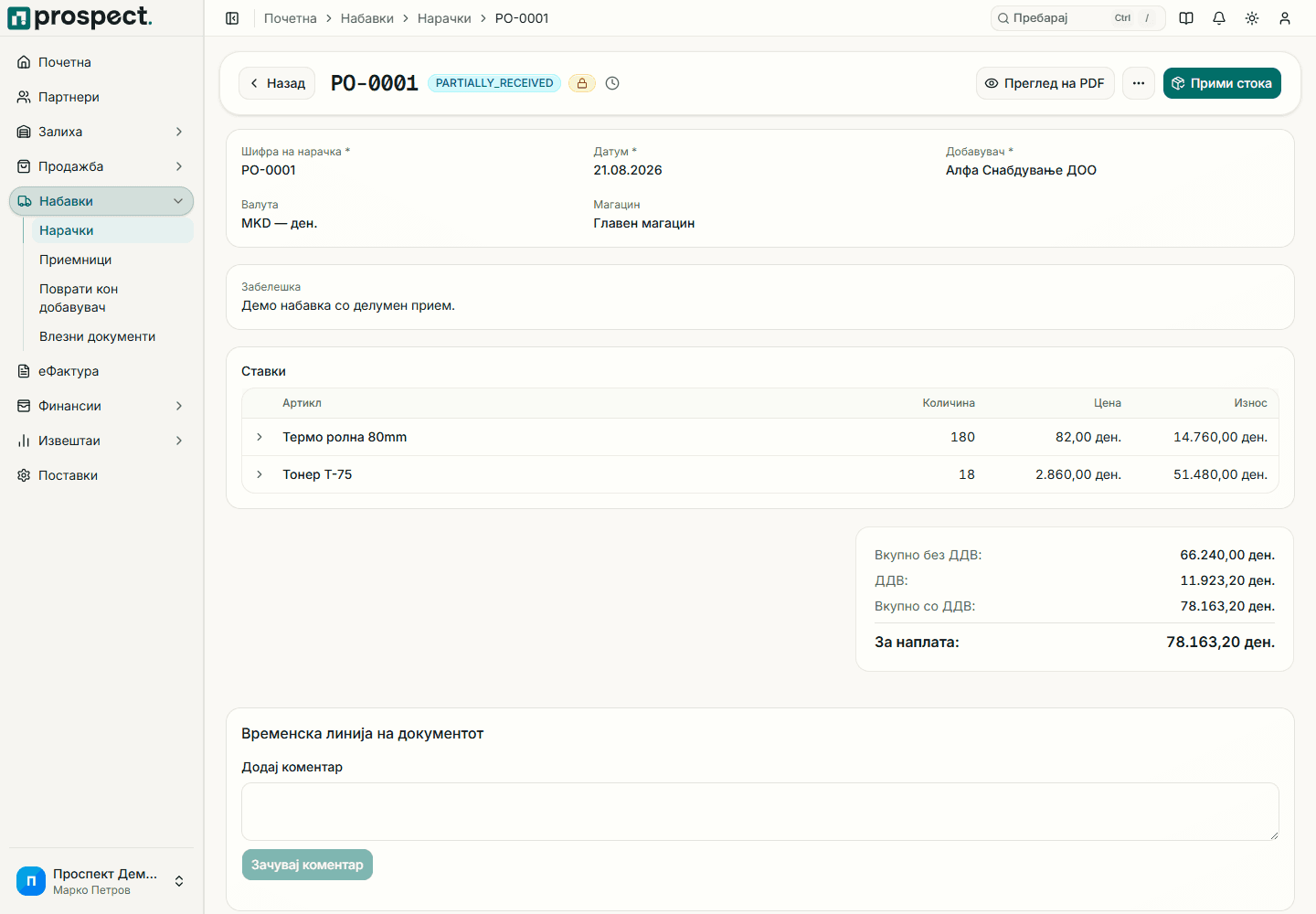Expand the Извештаи submenu chevron
The height and width of the screenshot is (914, 1316).
click(x=179, y=441)
